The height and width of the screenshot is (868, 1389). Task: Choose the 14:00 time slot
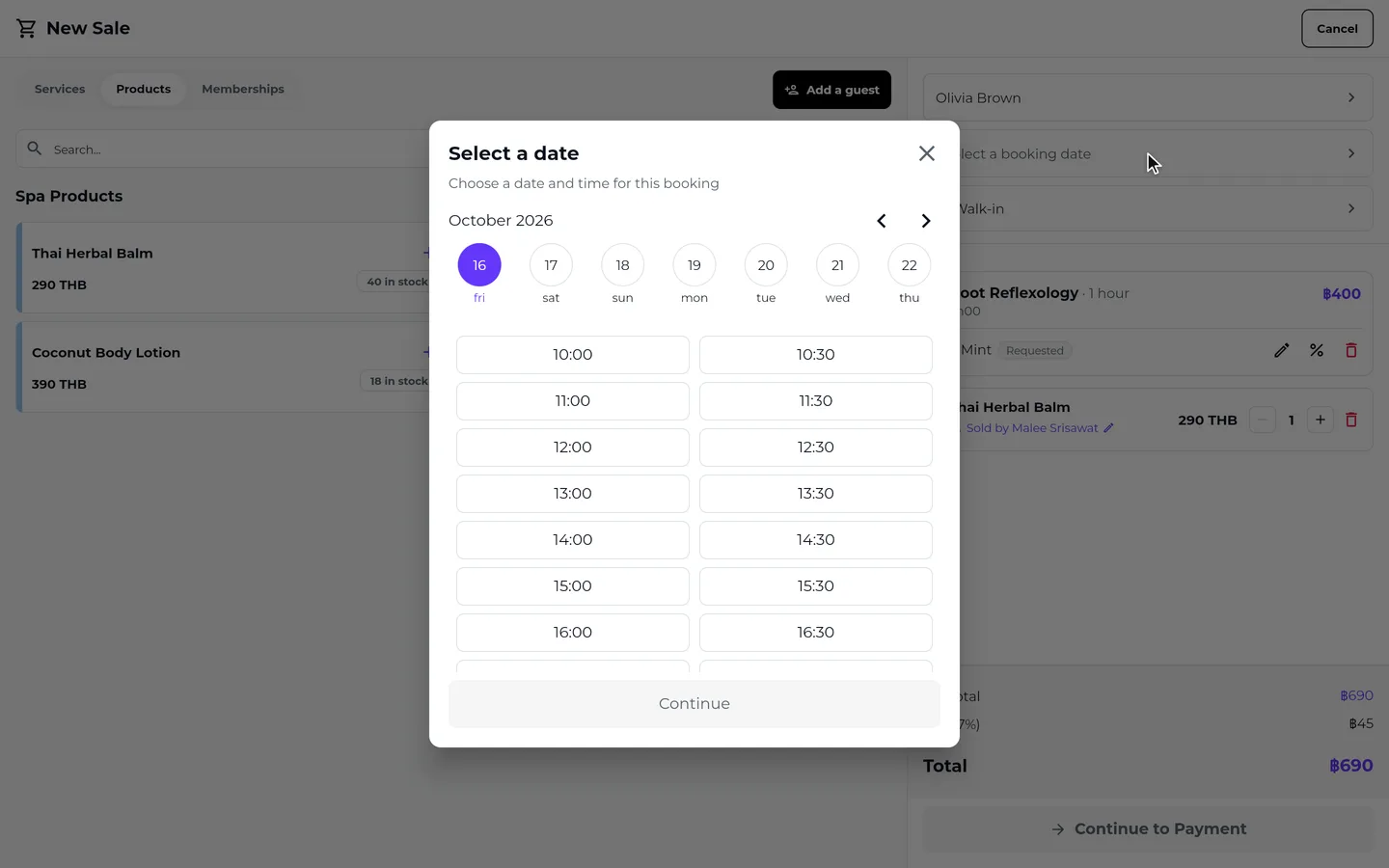tap(573, 540)
